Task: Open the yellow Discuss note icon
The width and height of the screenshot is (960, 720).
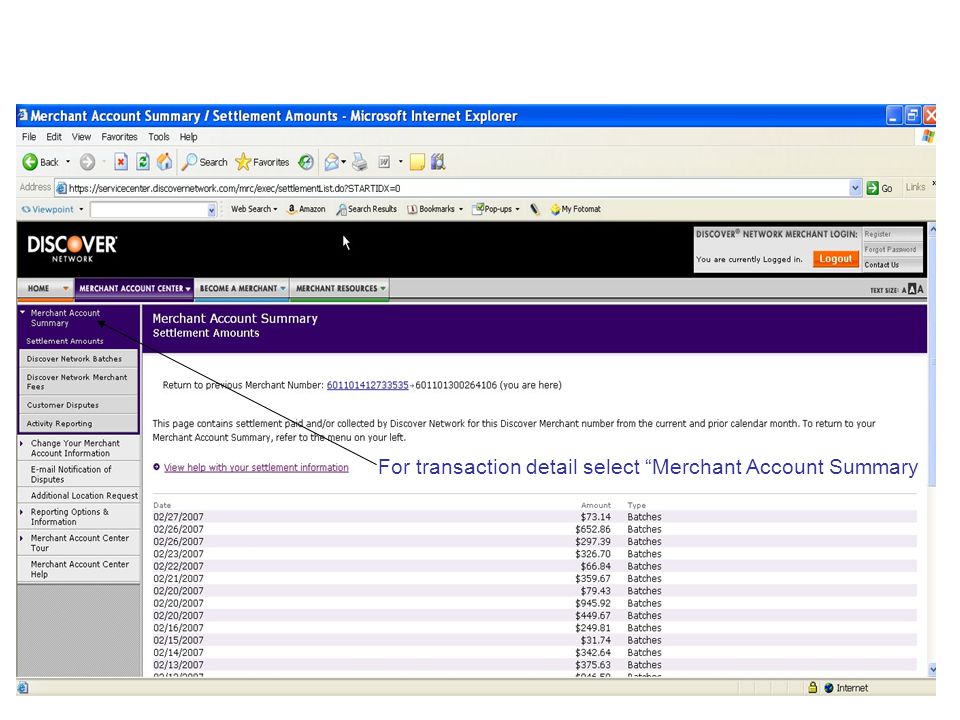Action: coord(417,162)
